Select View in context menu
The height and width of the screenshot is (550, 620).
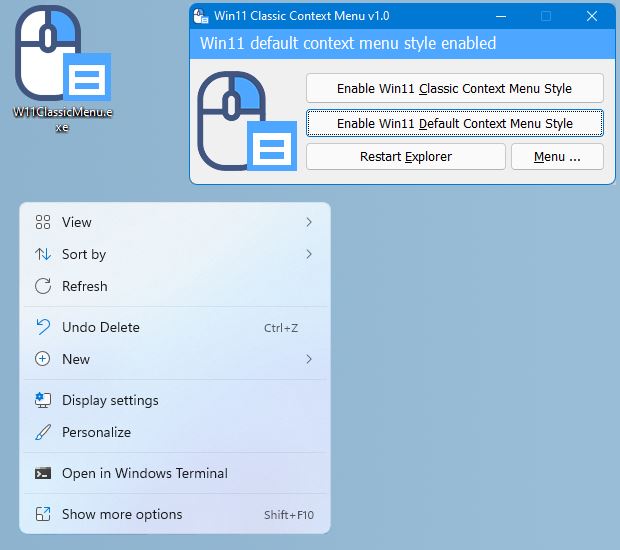(175, 222)
